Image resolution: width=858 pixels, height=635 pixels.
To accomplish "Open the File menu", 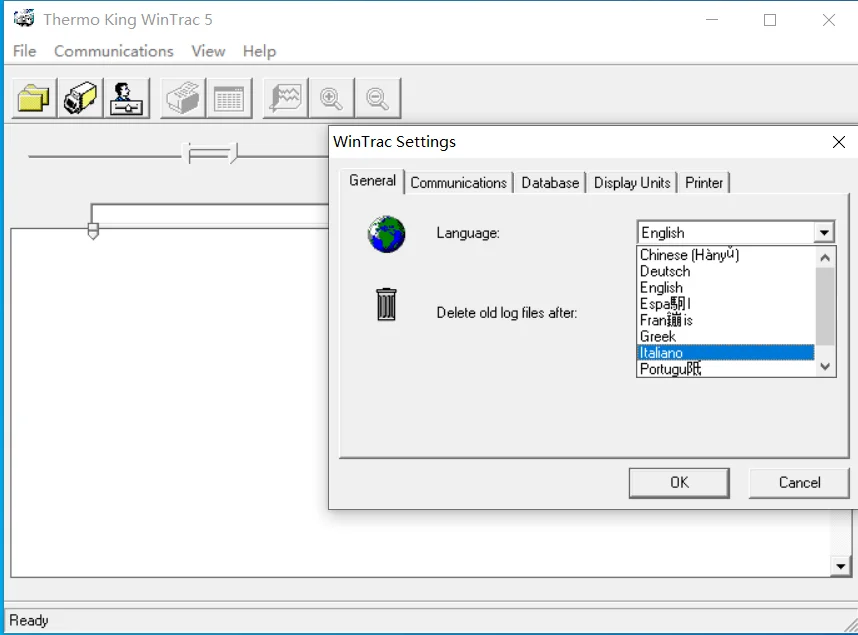I will tap(25, 51).
